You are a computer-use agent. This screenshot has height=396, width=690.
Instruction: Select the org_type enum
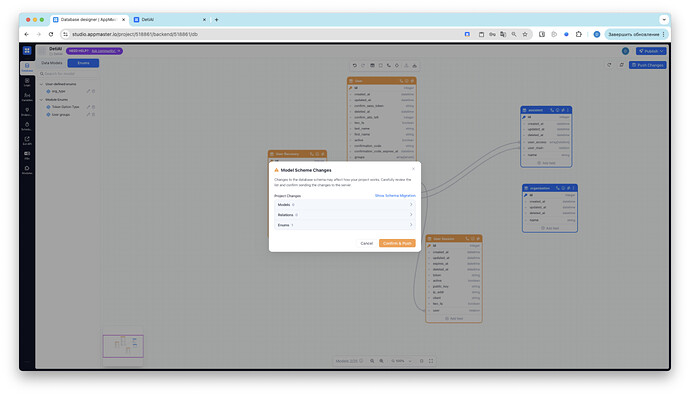[x=59, y=91]
